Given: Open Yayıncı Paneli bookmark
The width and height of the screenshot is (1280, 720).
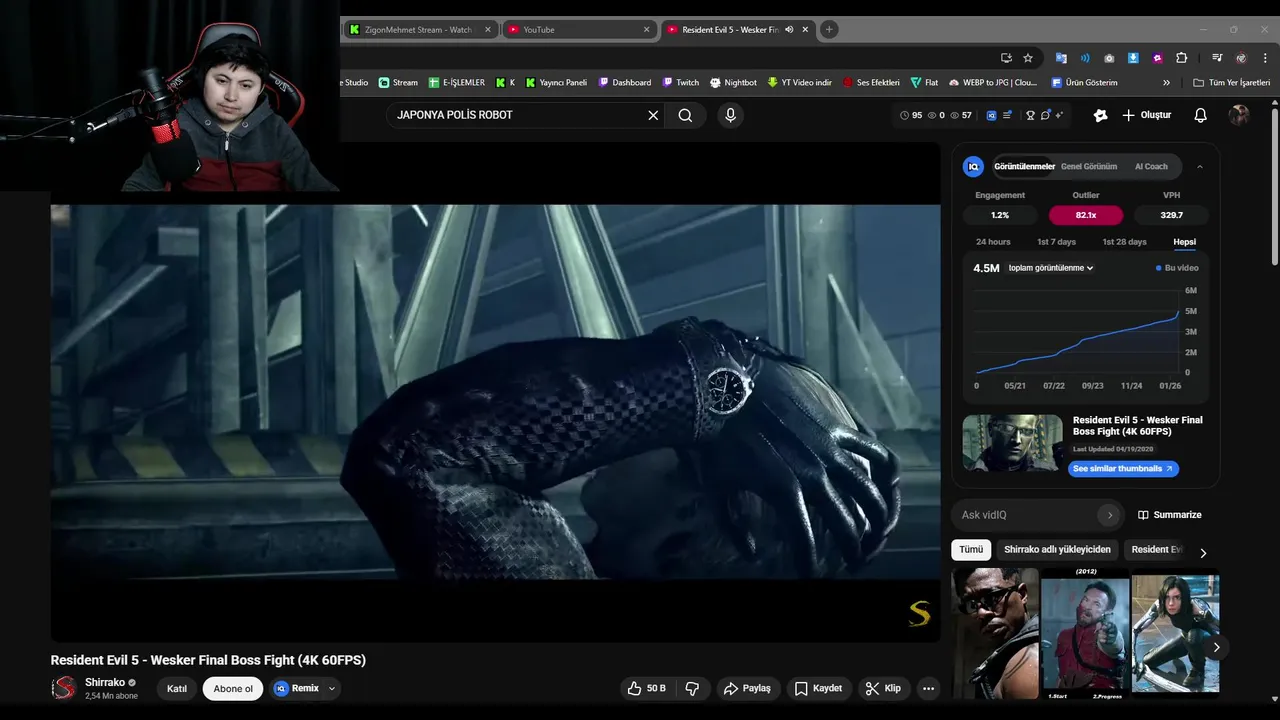Looking at the screenshot, I should tap(555, 83).
